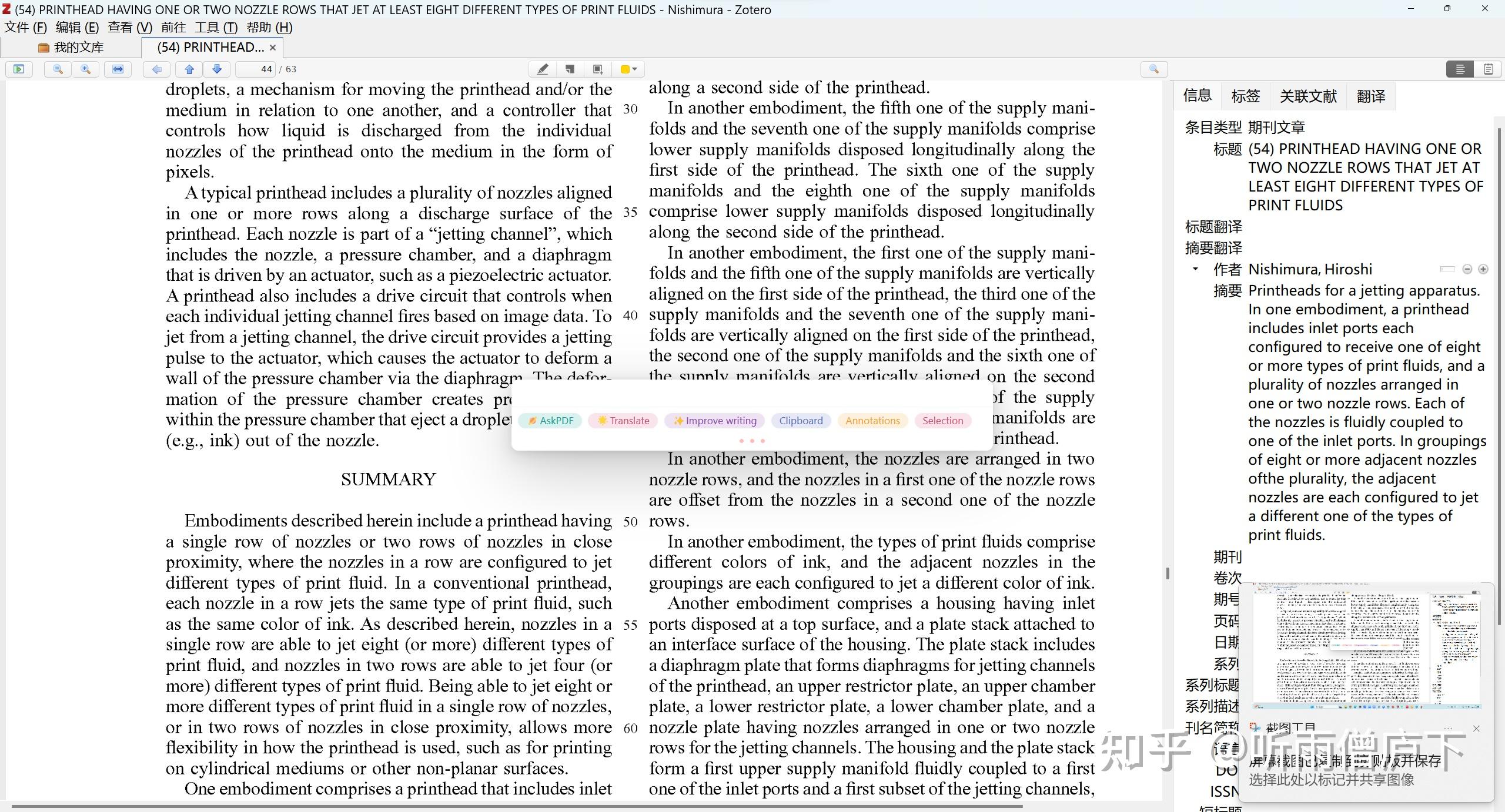Select the highlight text tool

coord(543,69)
